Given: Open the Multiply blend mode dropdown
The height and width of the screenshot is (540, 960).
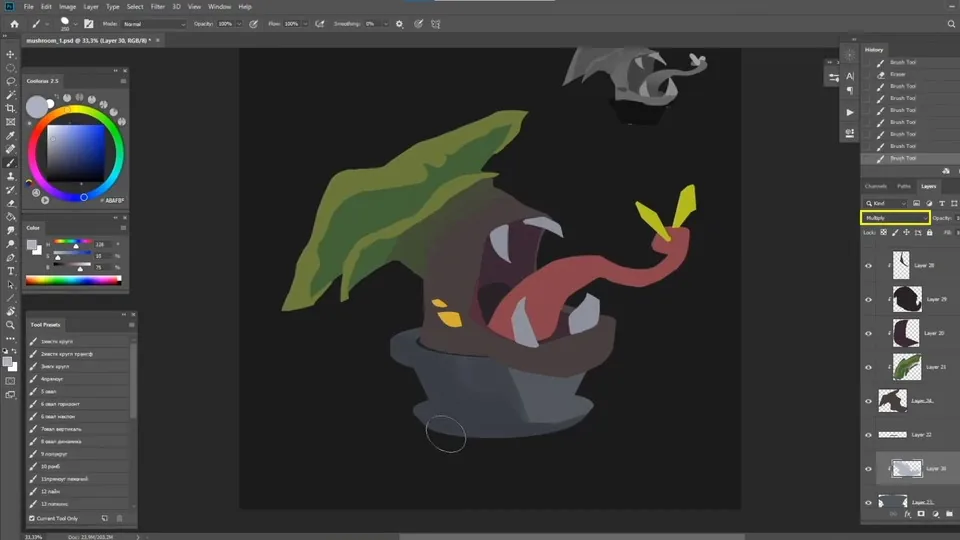Looking at the screenshot, I should tap(896, 218).
